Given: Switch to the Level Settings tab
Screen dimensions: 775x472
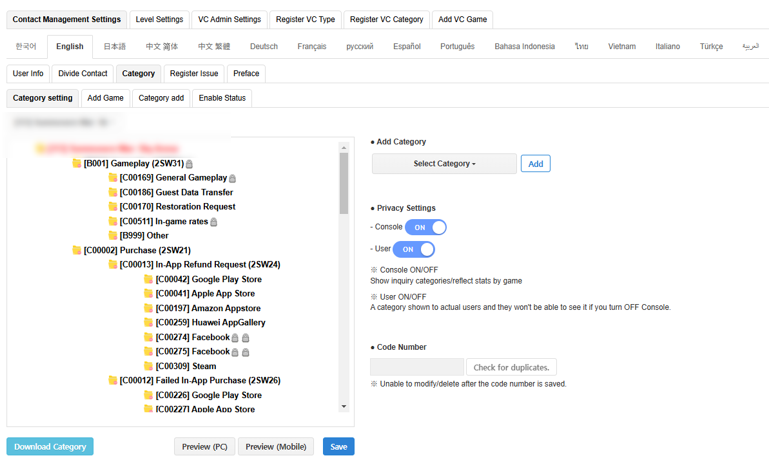Looking at the screenshot, I should (x=159, y=19).
